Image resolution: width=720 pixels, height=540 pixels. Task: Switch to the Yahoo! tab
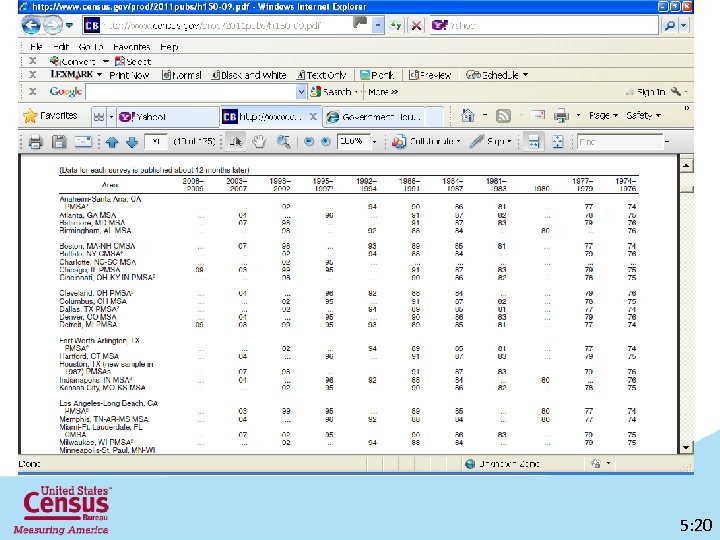(x=168, y=117)
